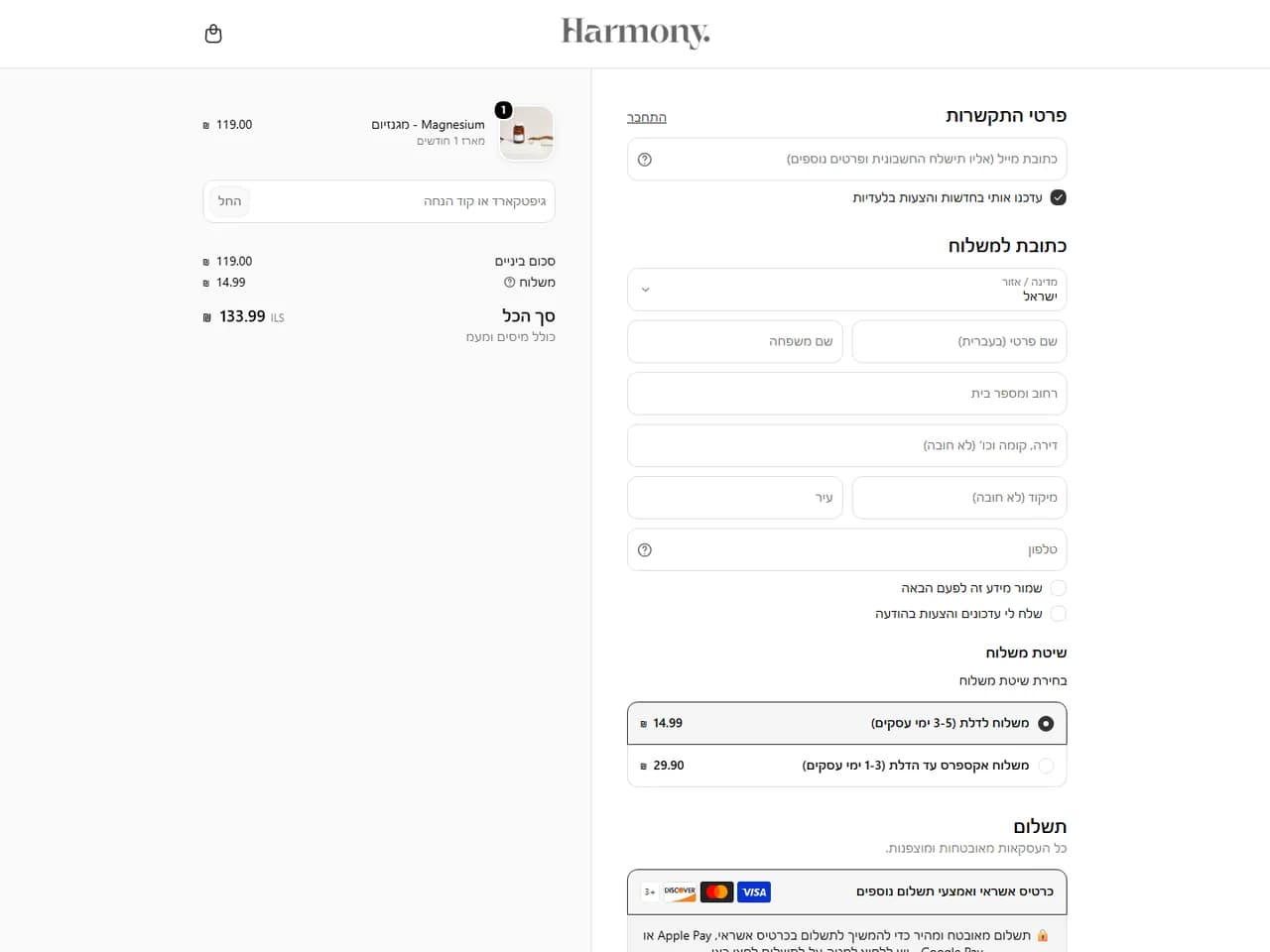
Task: Focus the street and house number field
Action: click(847, 394)
